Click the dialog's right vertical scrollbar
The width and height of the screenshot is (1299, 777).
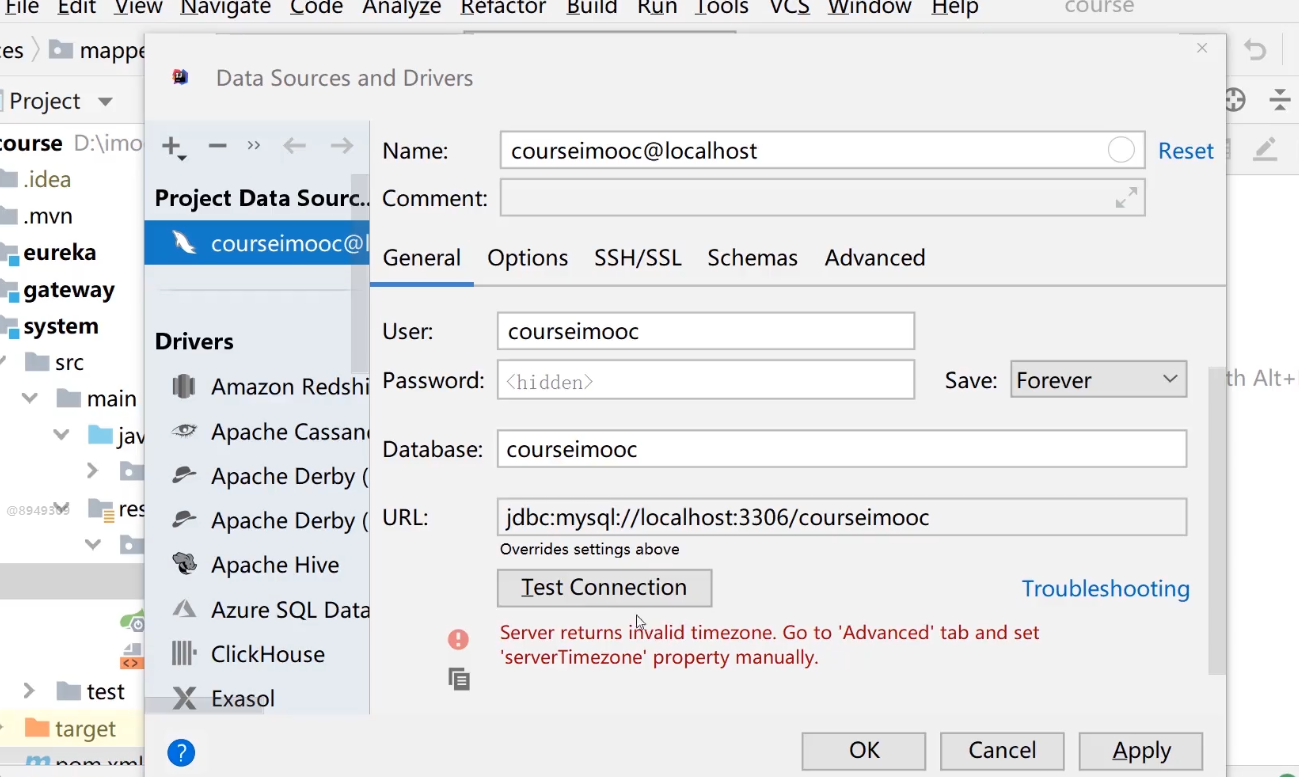point(1217,520)
